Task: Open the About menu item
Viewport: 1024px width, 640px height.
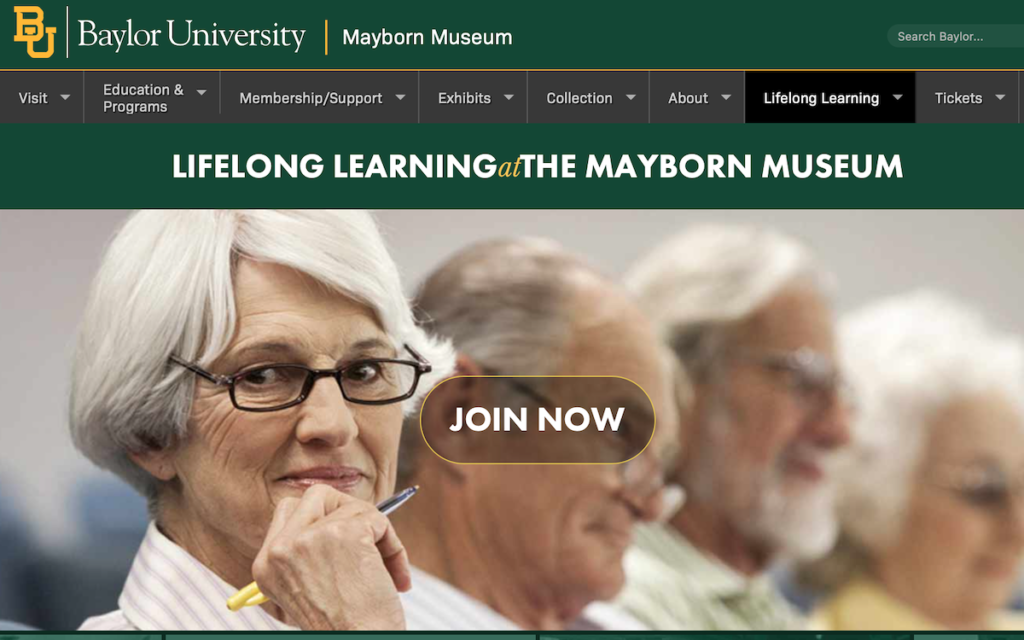Action: click(688, 98)
